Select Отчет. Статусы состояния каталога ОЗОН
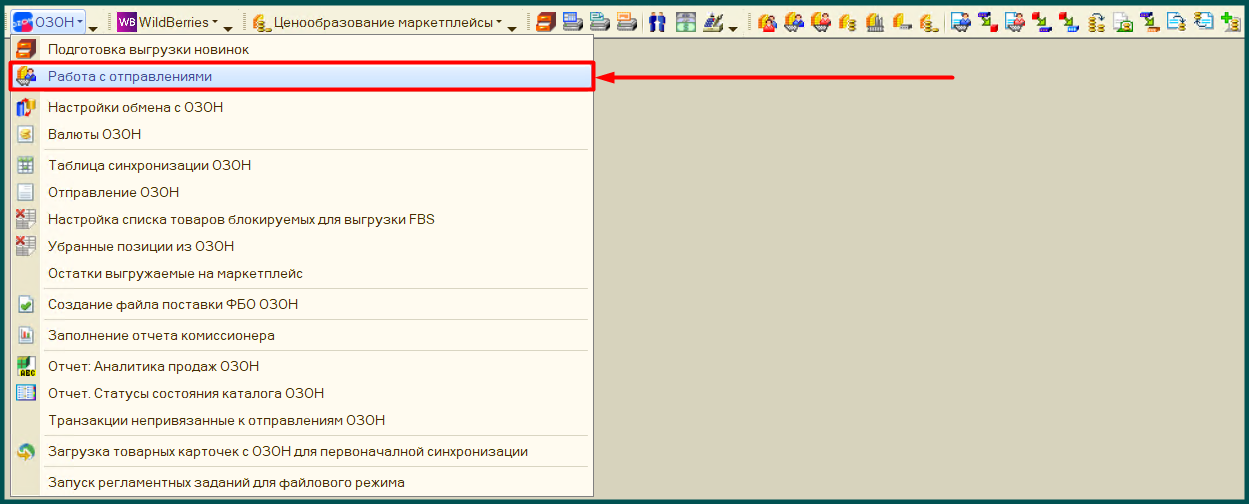This screenshot has height=504, width=1249. click(301, 393)
